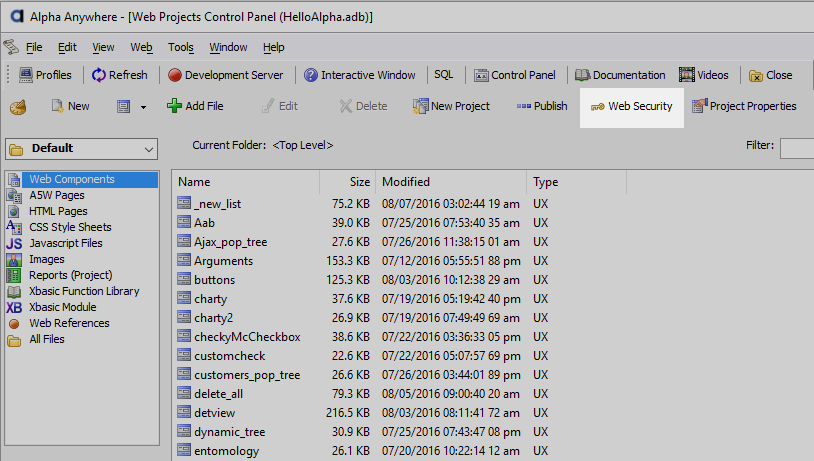Click Add File with green plus
814x461 pixels.
(x=195, y=106)
